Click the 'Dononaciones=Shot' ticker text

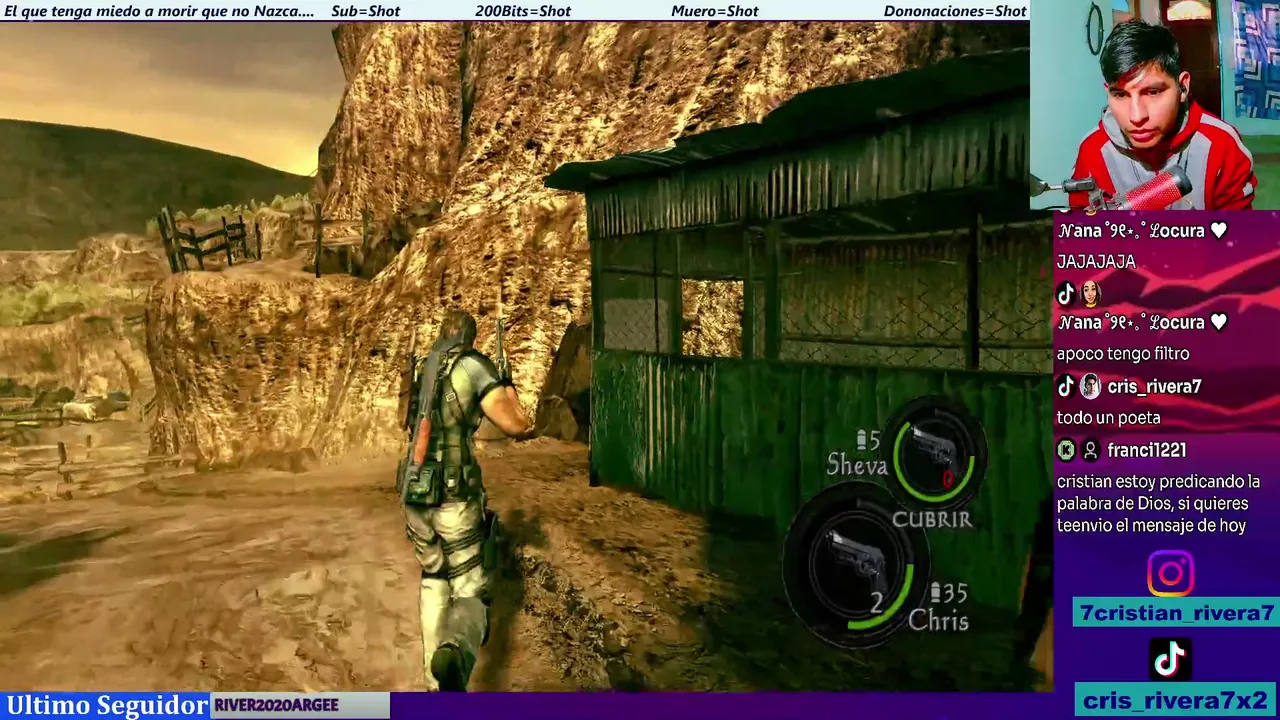click(955, 11)
